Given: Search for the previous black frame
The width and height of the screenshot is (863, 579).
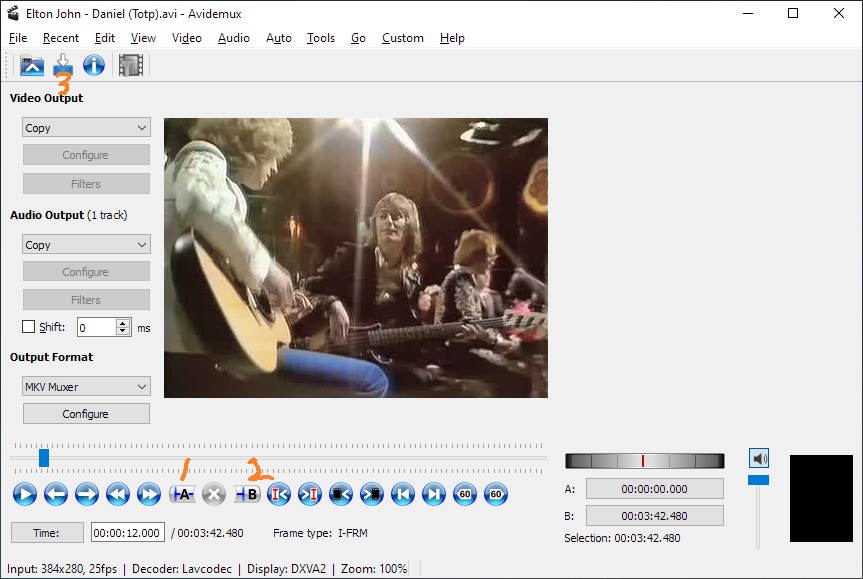Looking at the screenshot, I should pos(341,494).
